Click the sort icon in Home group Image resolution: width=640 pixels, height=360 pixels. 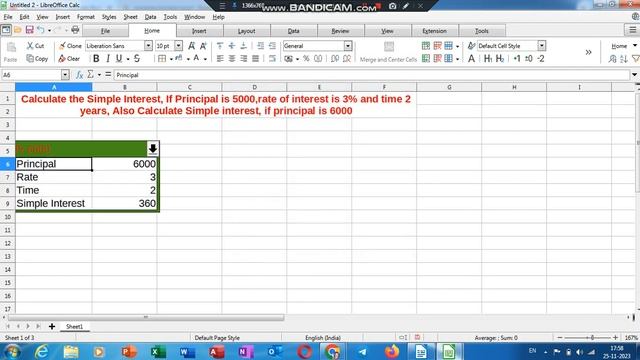coord(624,59)
